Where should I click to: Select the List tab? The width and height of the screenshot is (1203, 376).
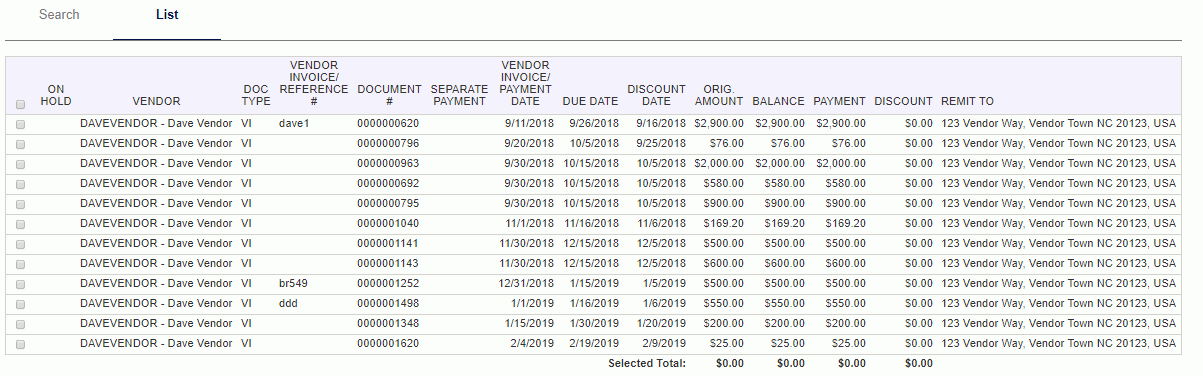[x=167, y=15]
